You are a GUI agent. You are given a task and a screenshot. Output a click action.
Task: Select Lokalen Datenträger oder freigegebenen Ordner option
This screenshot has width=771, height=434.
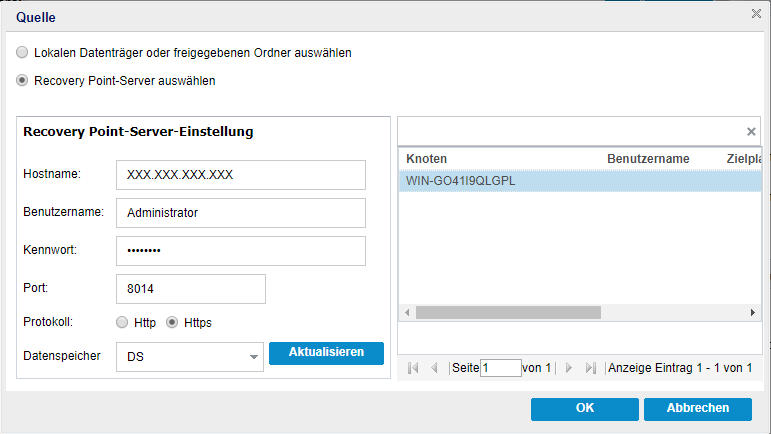pyautogui.click(x=22, y=52)
